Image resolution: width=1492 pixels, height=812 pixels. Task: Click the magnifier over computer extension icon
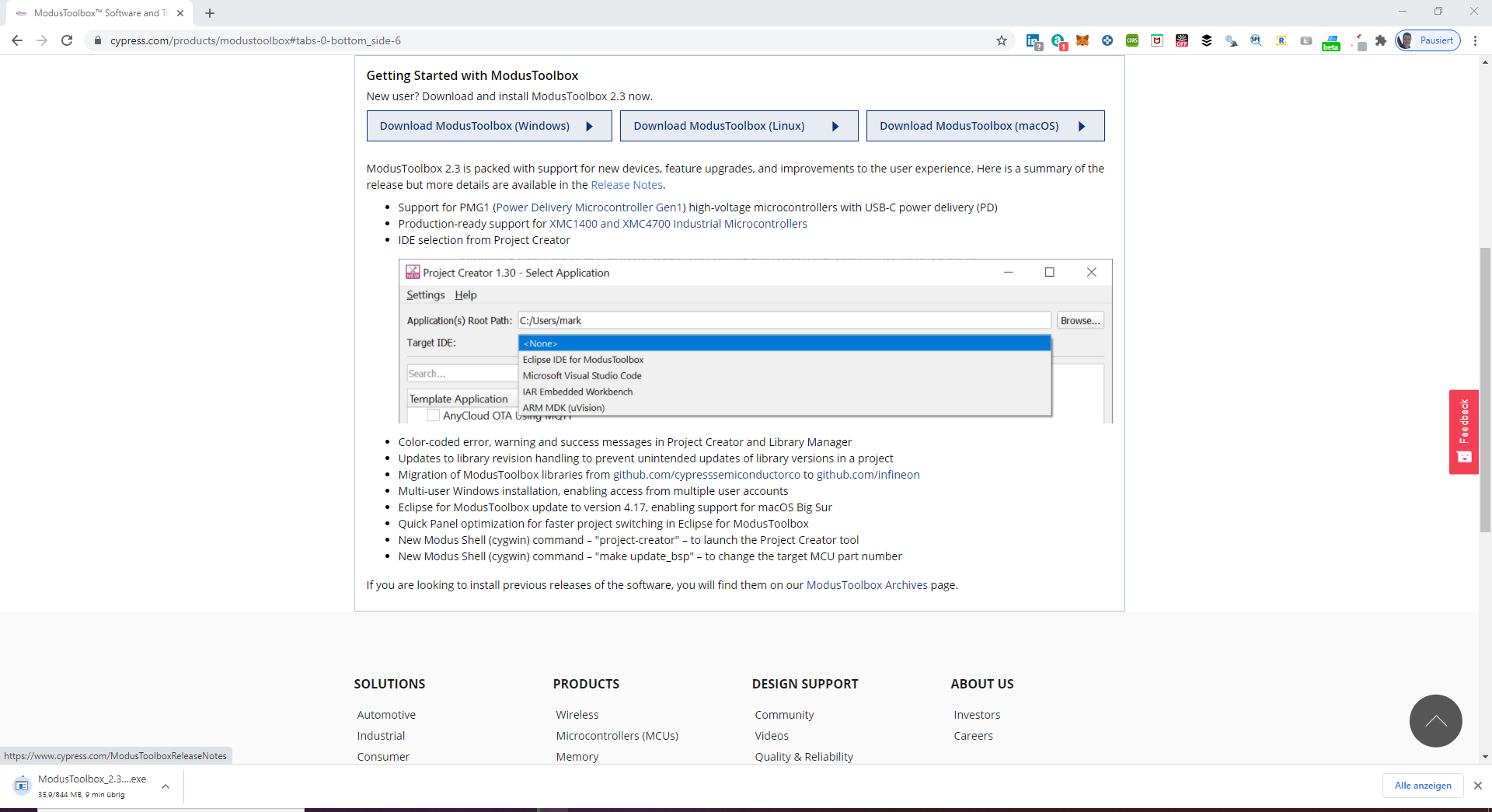click(x=1232, y=40)
